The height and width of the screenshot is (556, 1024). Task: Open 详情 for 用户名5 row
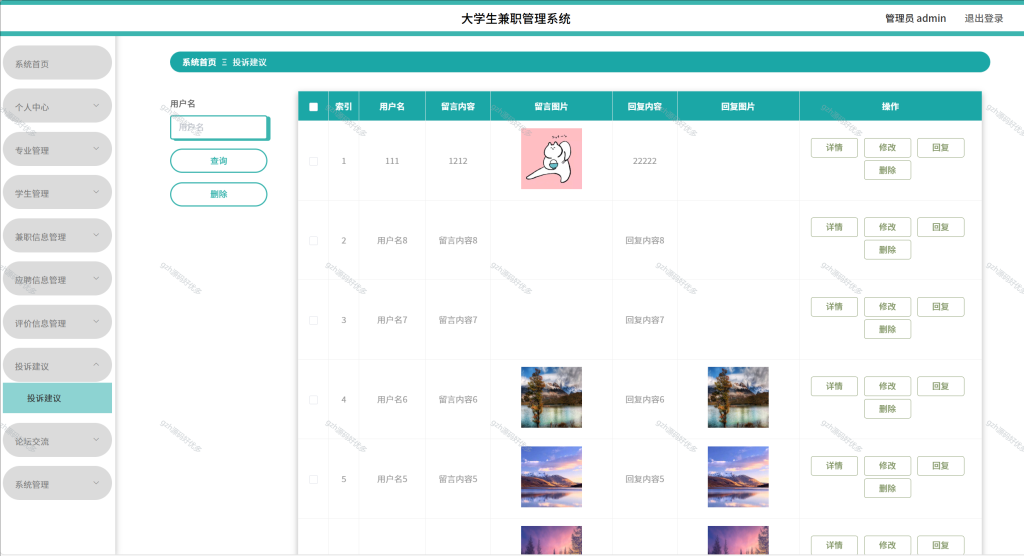coord(834,466)
